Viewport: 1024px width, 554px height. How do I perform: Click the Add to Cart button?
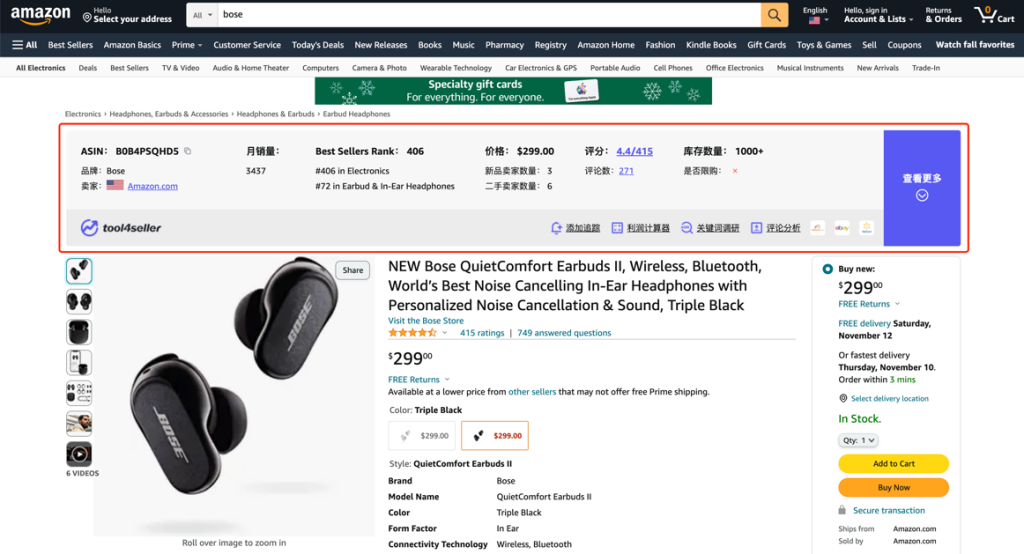point(893,464)
